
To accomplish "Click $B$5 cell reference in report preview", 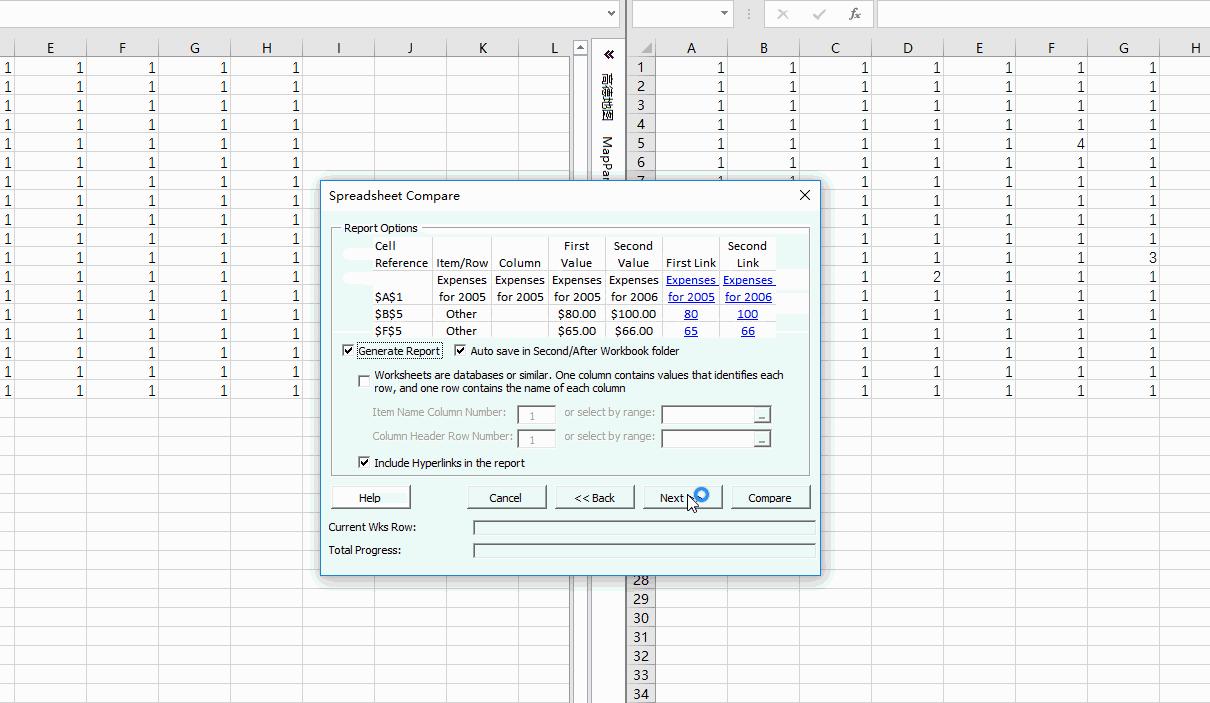I will pyautogui.click(x=389, y=314).
